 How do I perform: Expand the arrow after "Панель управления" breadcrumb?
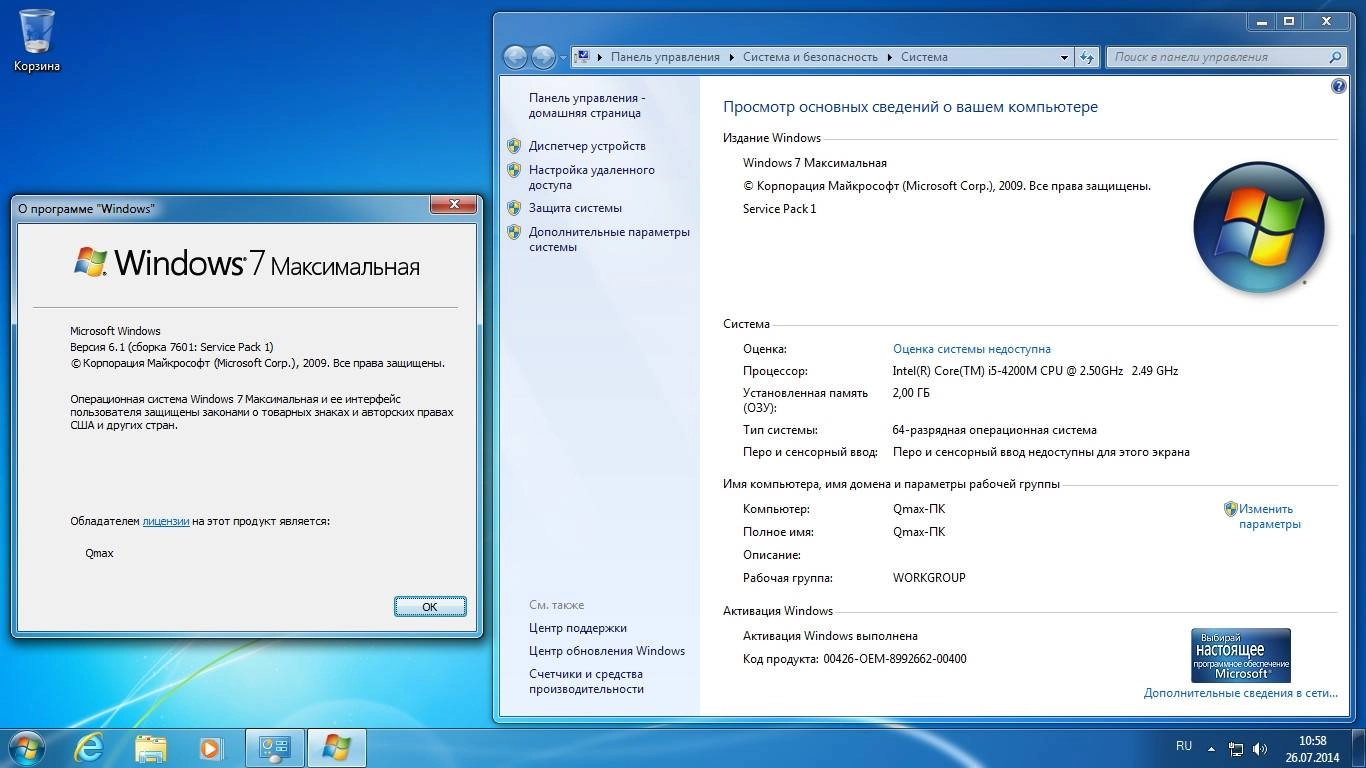pos(732,57)
